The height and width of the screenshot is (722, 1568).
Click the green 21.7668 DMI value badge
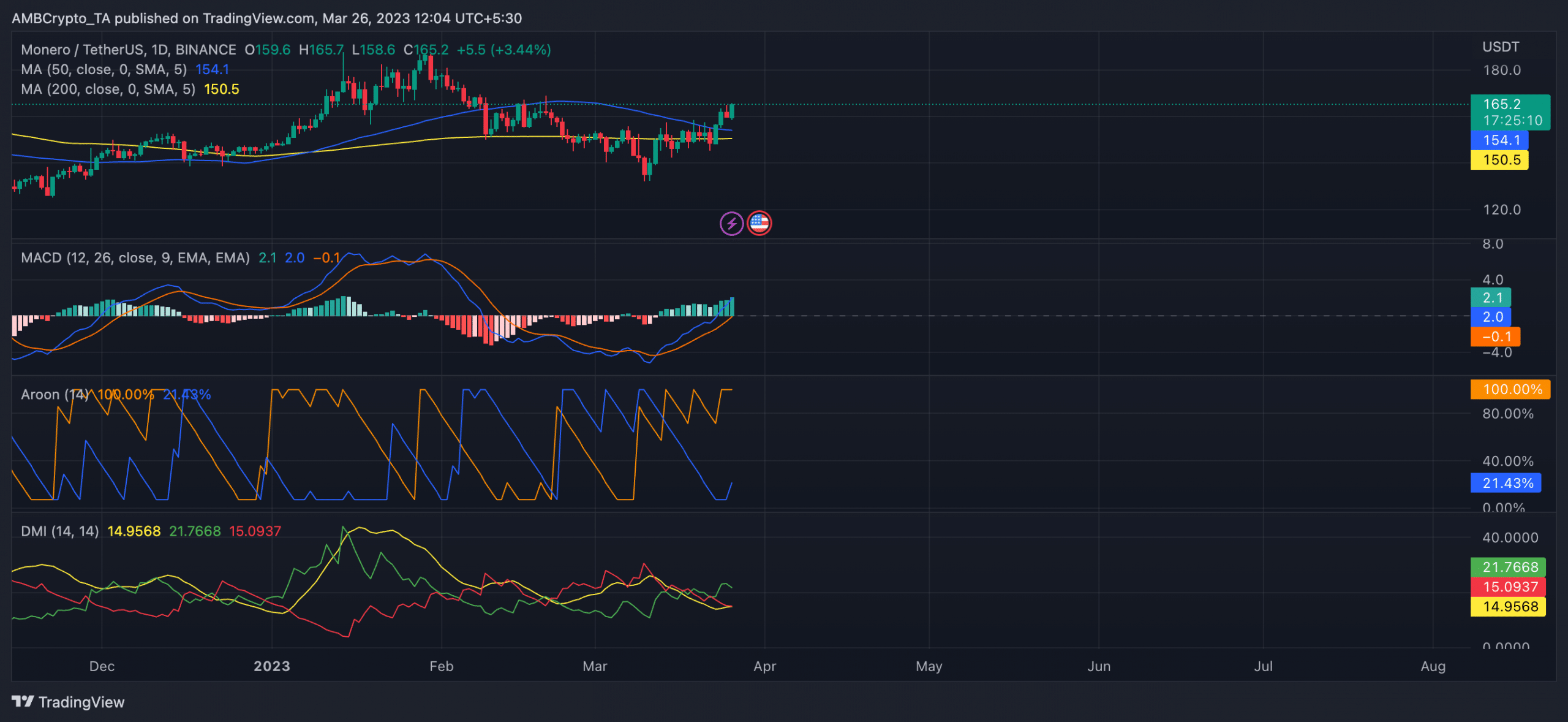coord(1509,567)
